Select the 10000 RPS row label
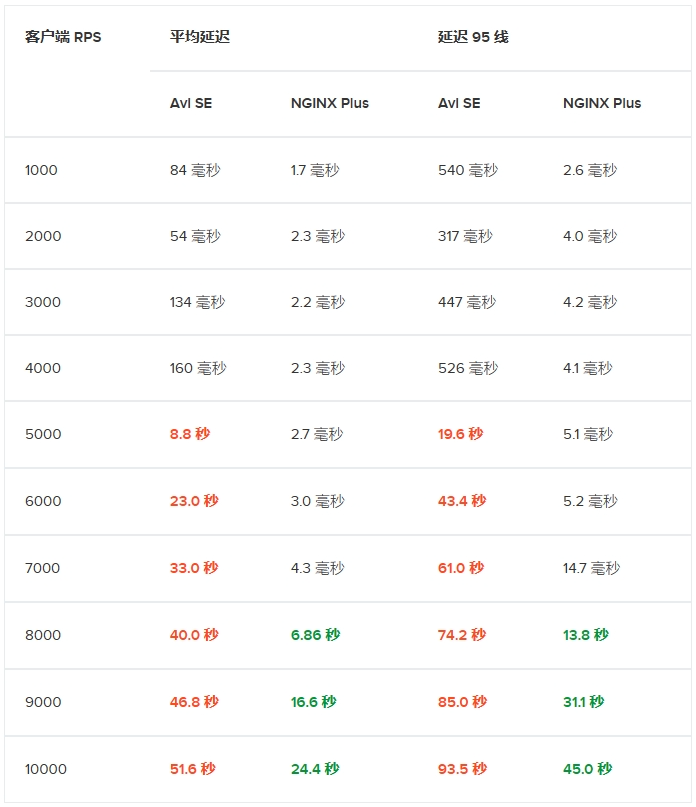Image resolution: width=696 pixels, height=807 pixels. coord(46,769)
